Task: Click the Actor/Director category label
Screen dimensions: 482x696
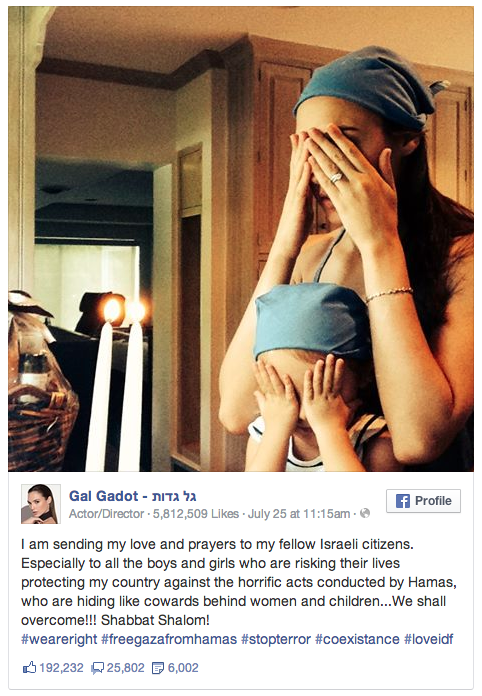Action: point(106,514)
